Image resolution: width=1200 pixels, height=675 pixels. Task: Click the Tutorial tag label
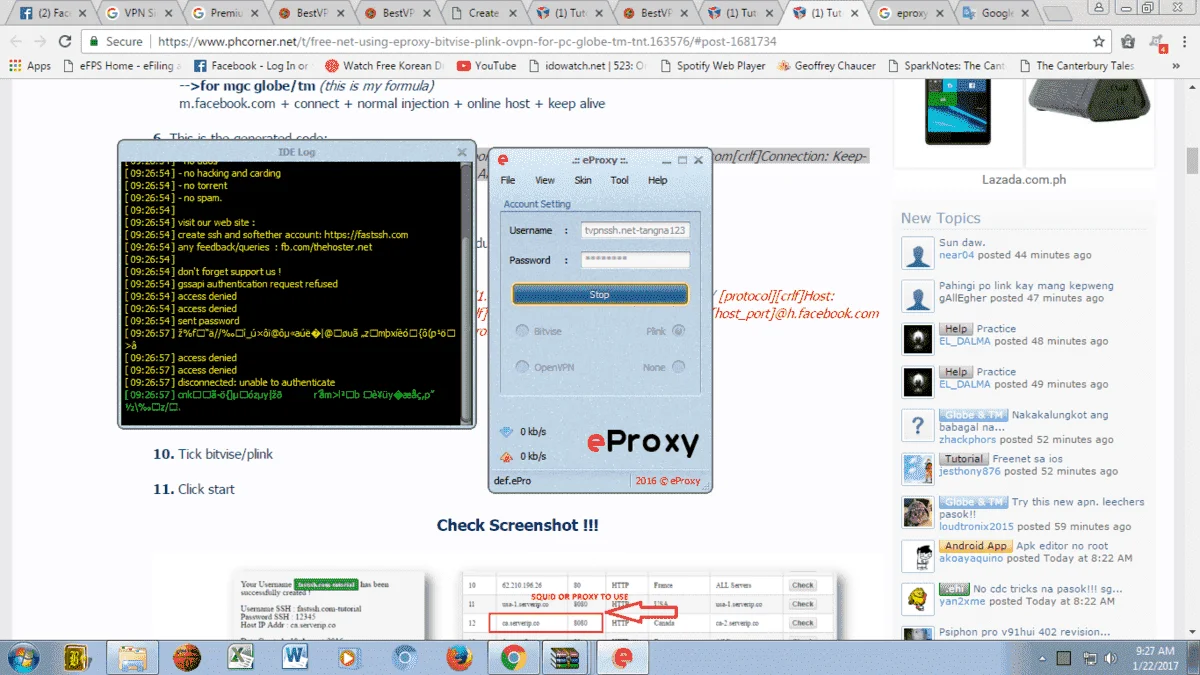tap(964, 458)
